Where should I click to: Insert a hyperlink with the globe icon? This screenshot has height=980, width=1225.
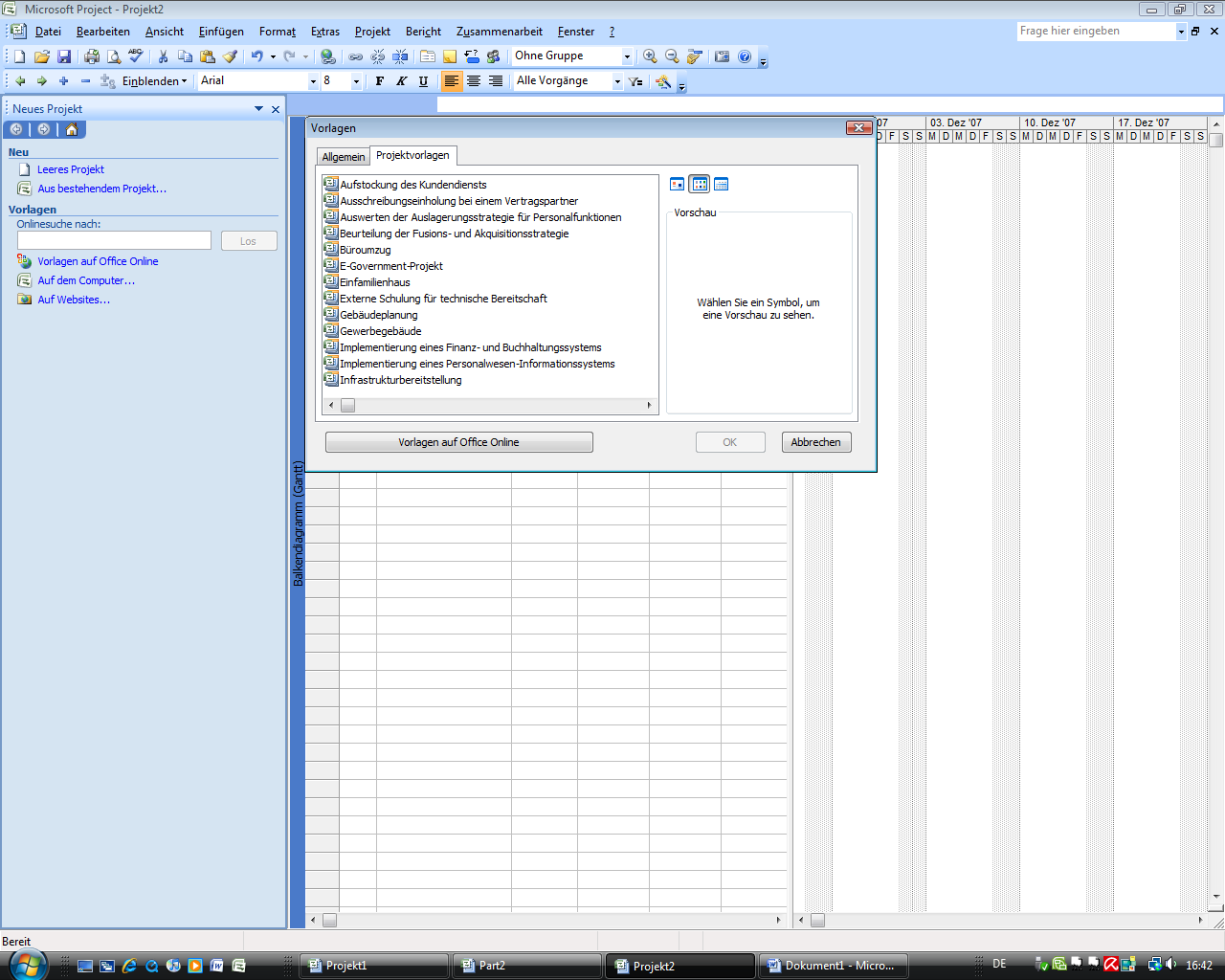(328, 56)
